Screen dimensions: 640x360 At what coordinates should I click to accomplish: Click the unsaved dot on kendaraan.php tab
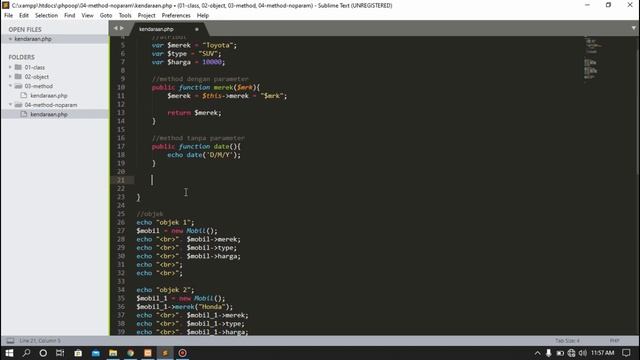(197, 29)
